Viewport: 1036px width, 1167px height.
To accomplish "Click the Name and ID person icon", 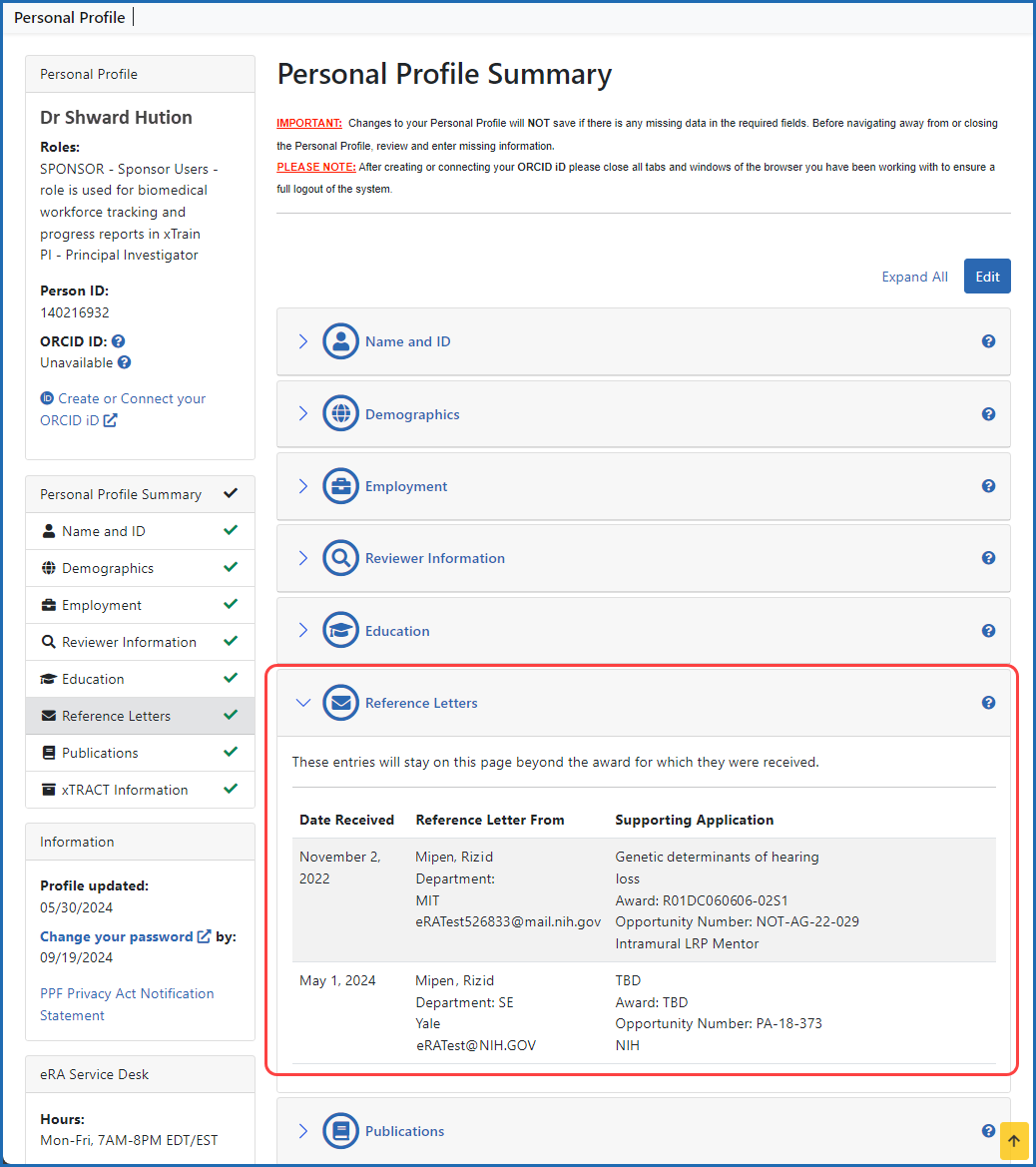I will (x=341, y=341).
